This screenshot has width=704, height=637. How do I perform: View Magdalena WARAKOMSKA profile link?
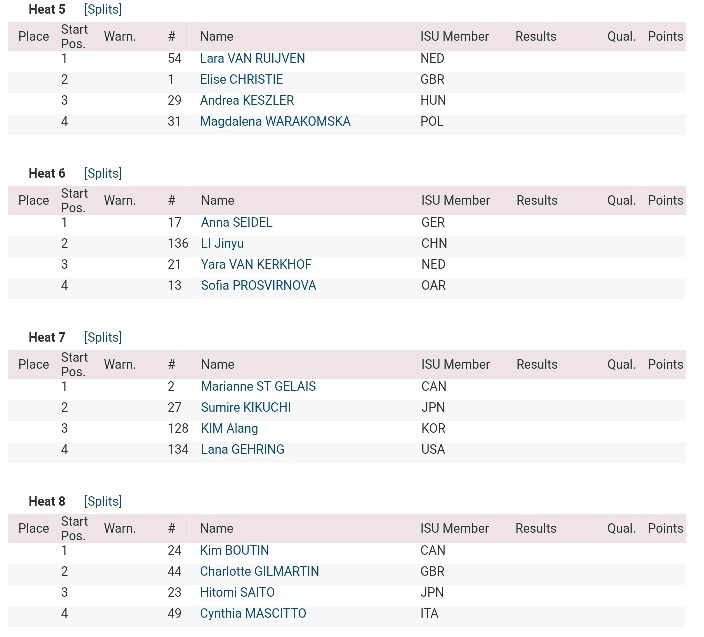[x=275, y=121]
